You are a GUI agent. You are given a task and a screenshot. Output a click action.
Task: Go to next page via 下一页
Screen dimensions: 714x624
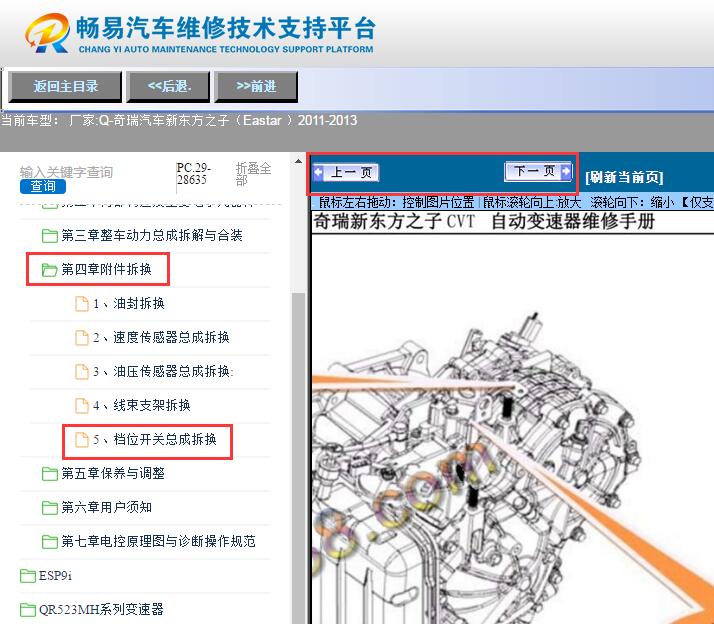click(538, 171)
